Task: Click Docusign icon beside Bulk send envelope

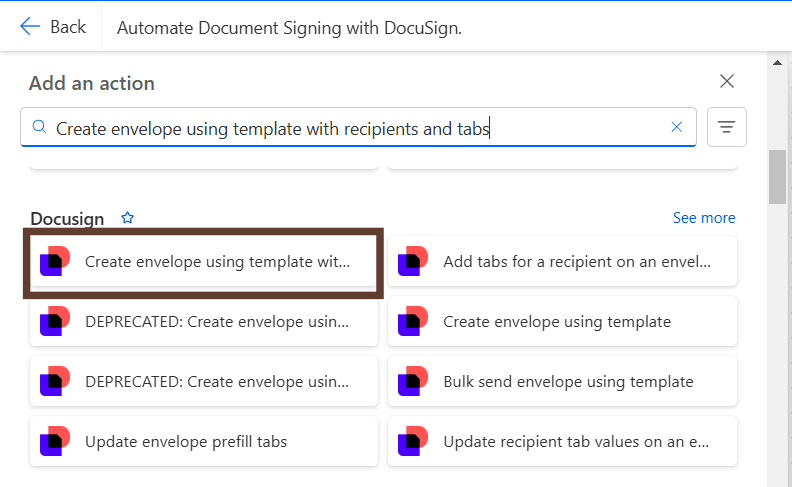Action: coord(412,382)
